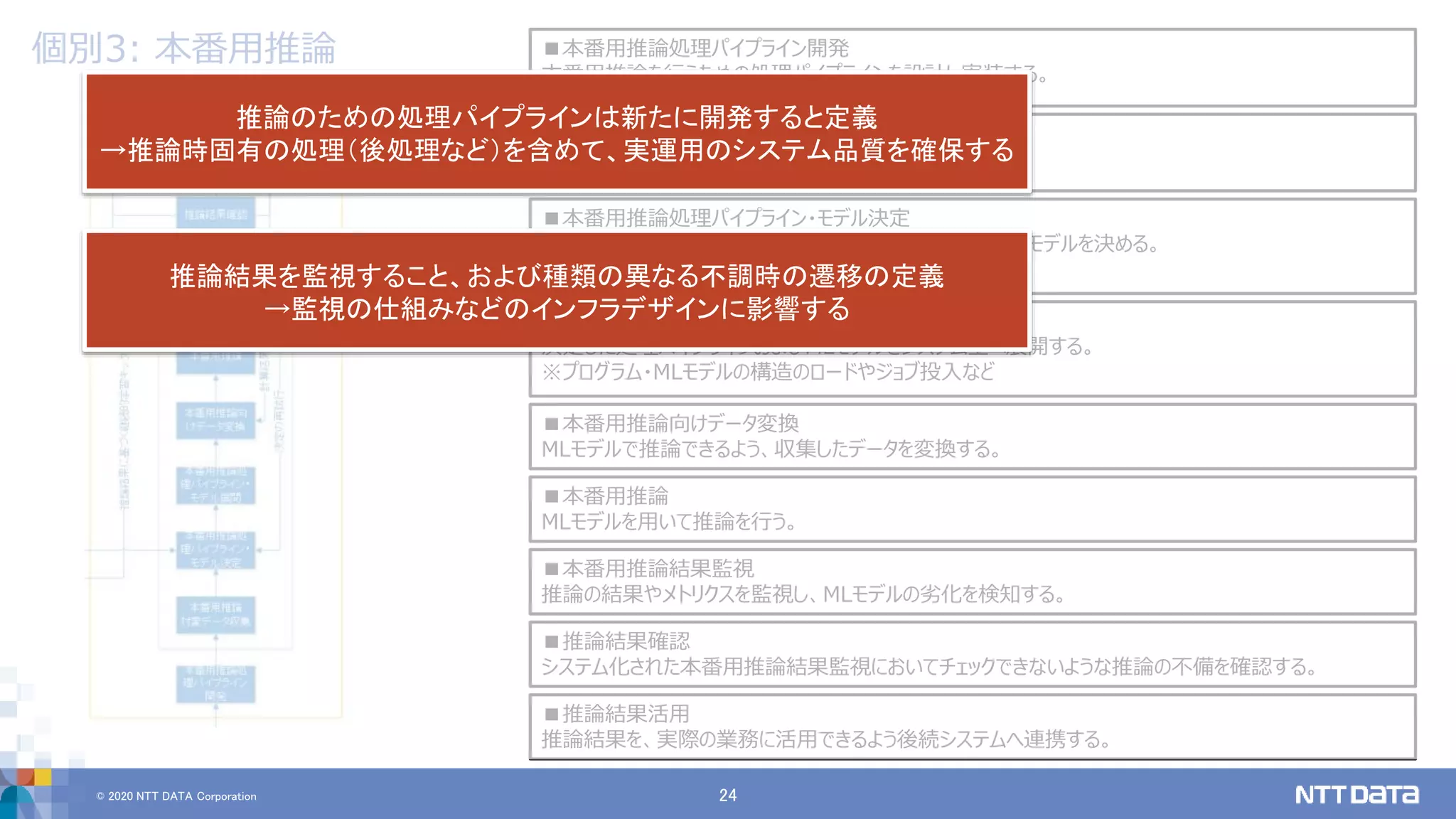Click the flowchart box 本番用推論向けデータ変換
Viewport: 1456px width, 819px height.
215,419
